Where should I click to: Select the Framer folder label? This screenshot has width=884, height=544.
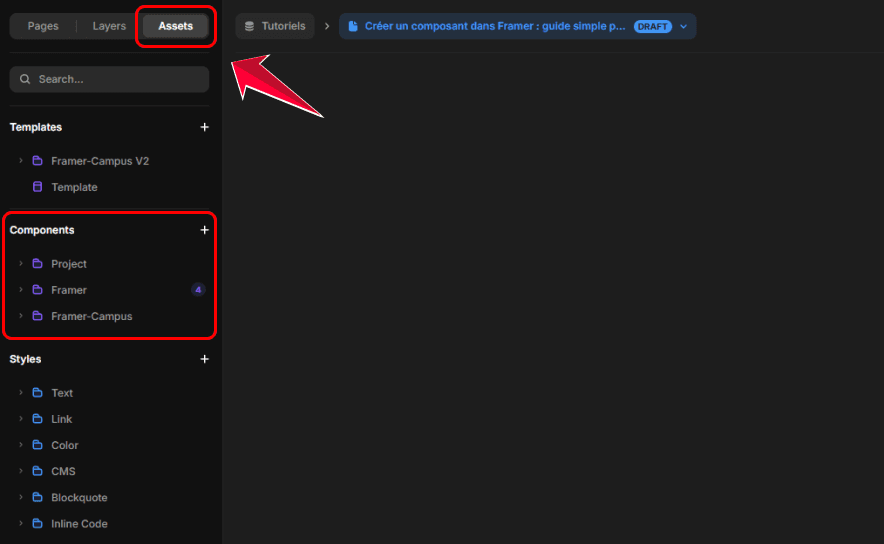tap(69, 290)
